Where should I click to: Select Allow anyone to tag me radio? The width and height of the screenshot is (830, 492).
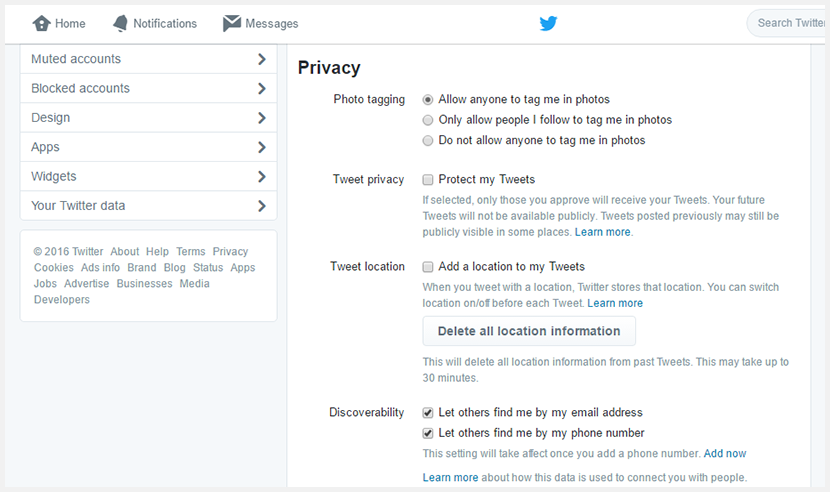tap(428, 100)
